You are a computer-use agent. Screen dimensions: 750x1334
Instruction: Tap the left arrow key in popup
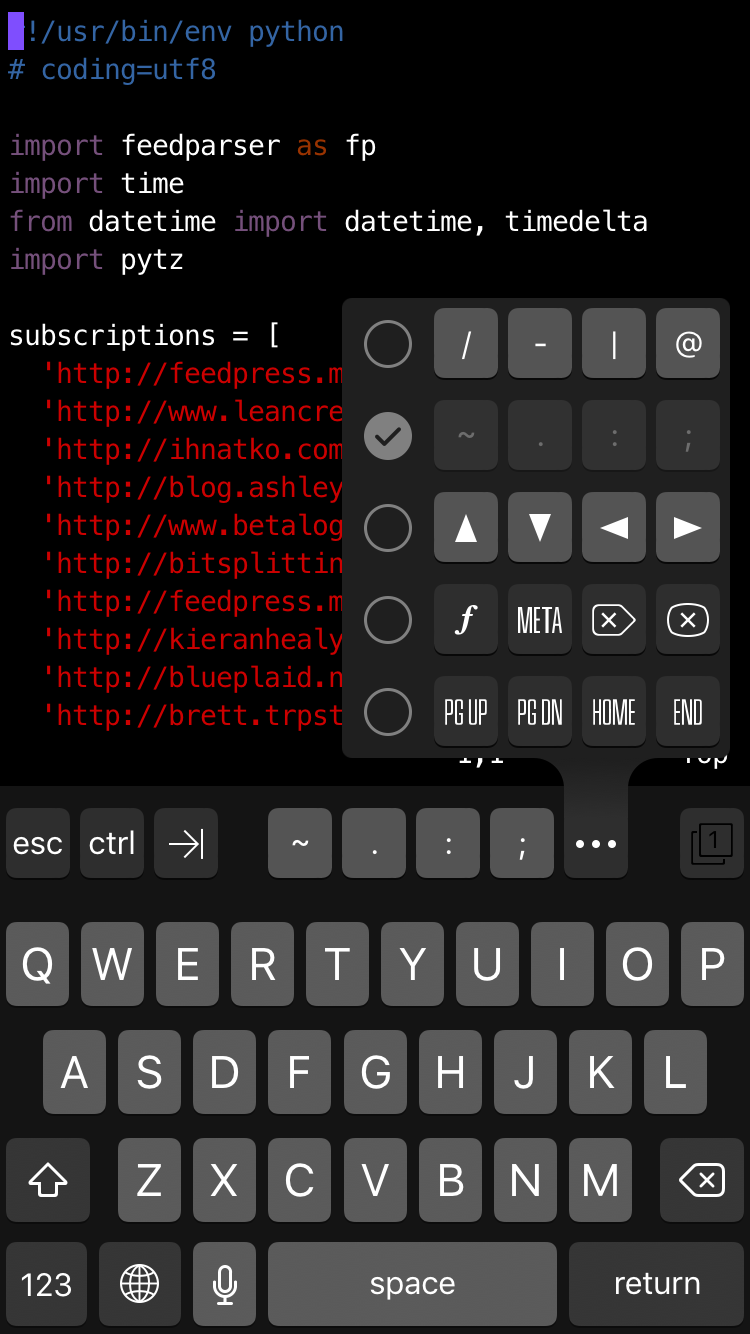(614, 527)
